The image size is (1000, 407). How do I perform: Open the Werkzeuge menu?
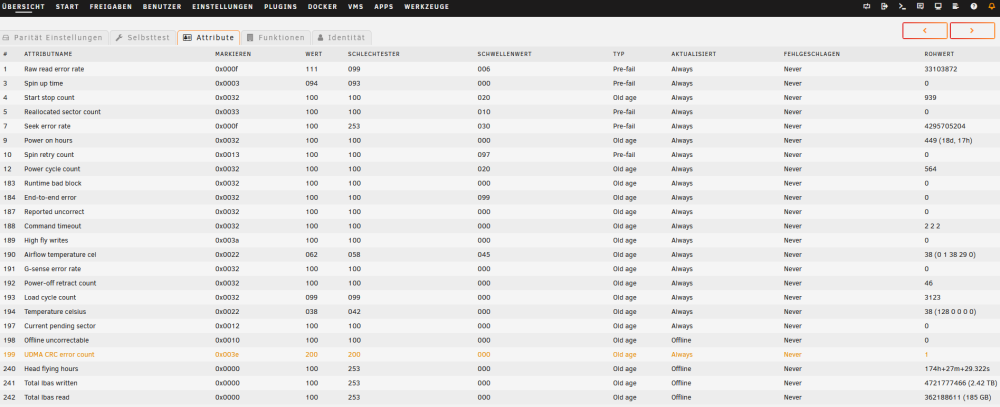[426, 6]
